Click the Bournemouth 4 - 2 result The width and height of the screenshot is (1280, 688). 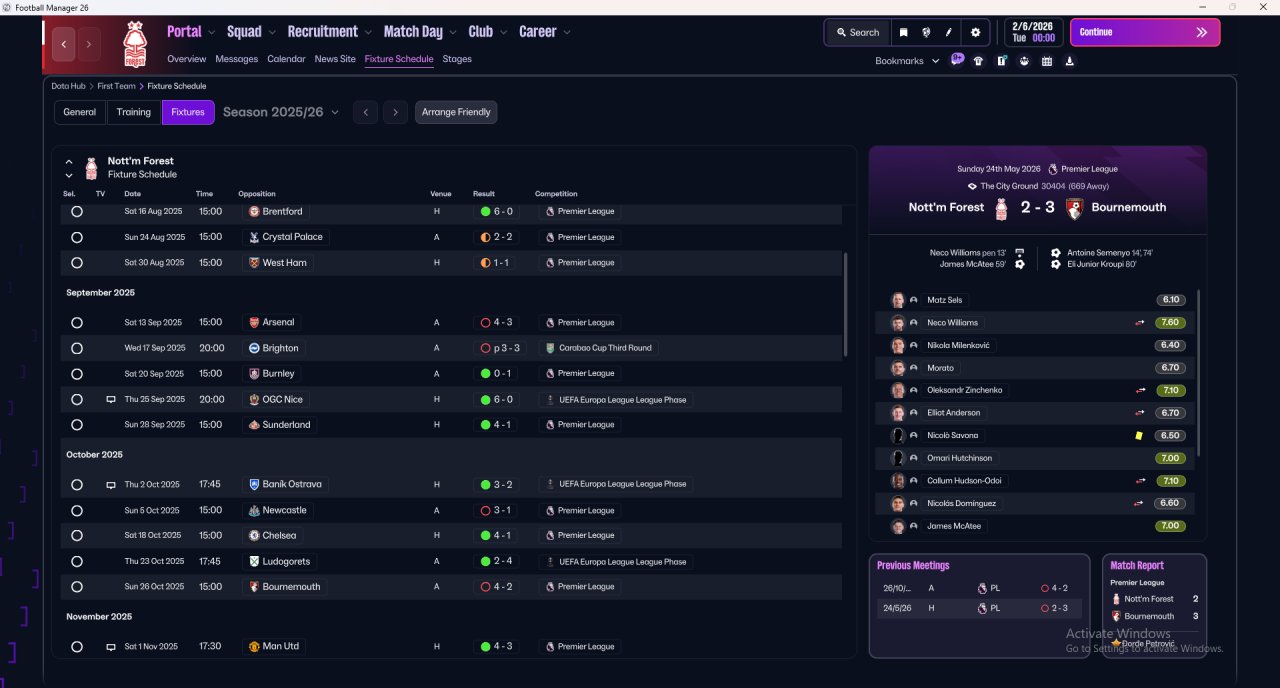496,587
